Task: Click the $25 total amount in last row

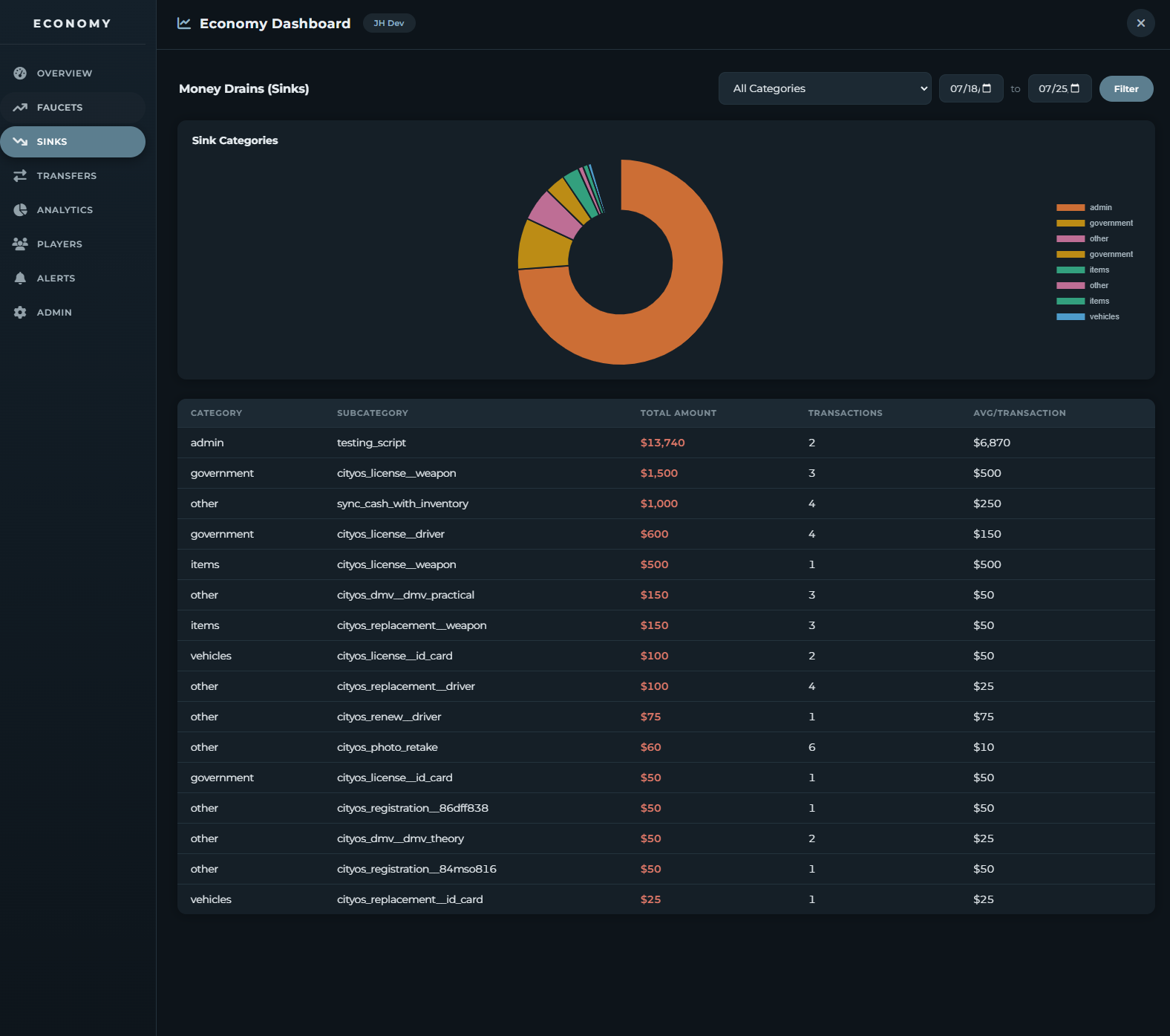Action: 651,899
